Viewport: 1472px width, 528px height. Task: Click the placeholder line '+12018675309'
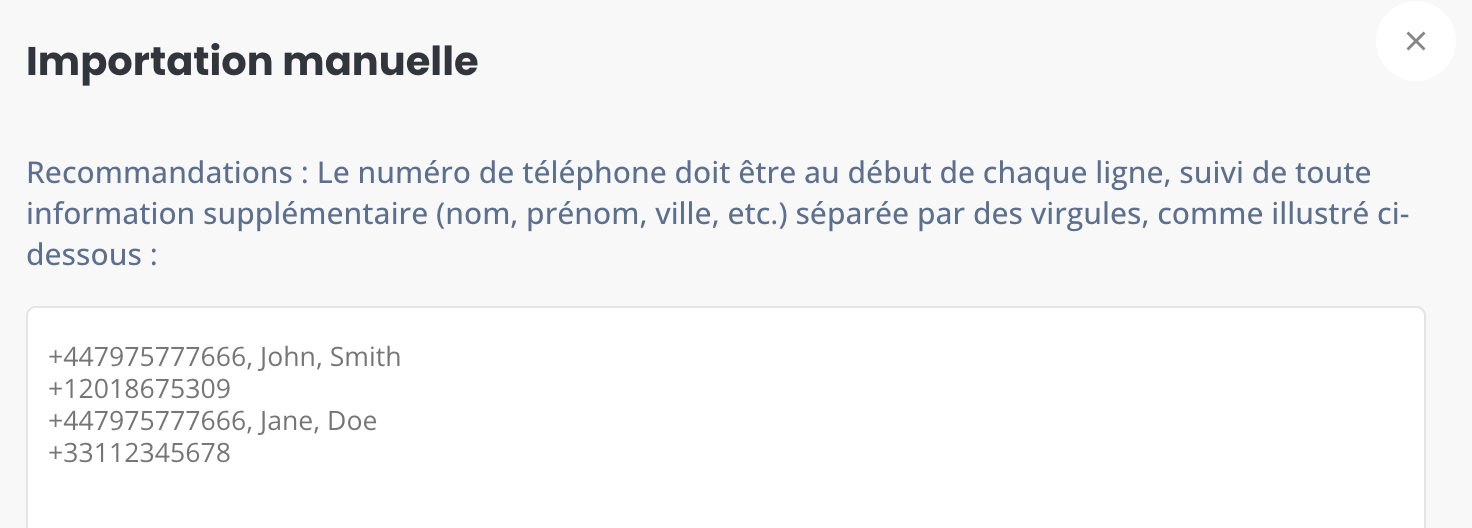139,389
